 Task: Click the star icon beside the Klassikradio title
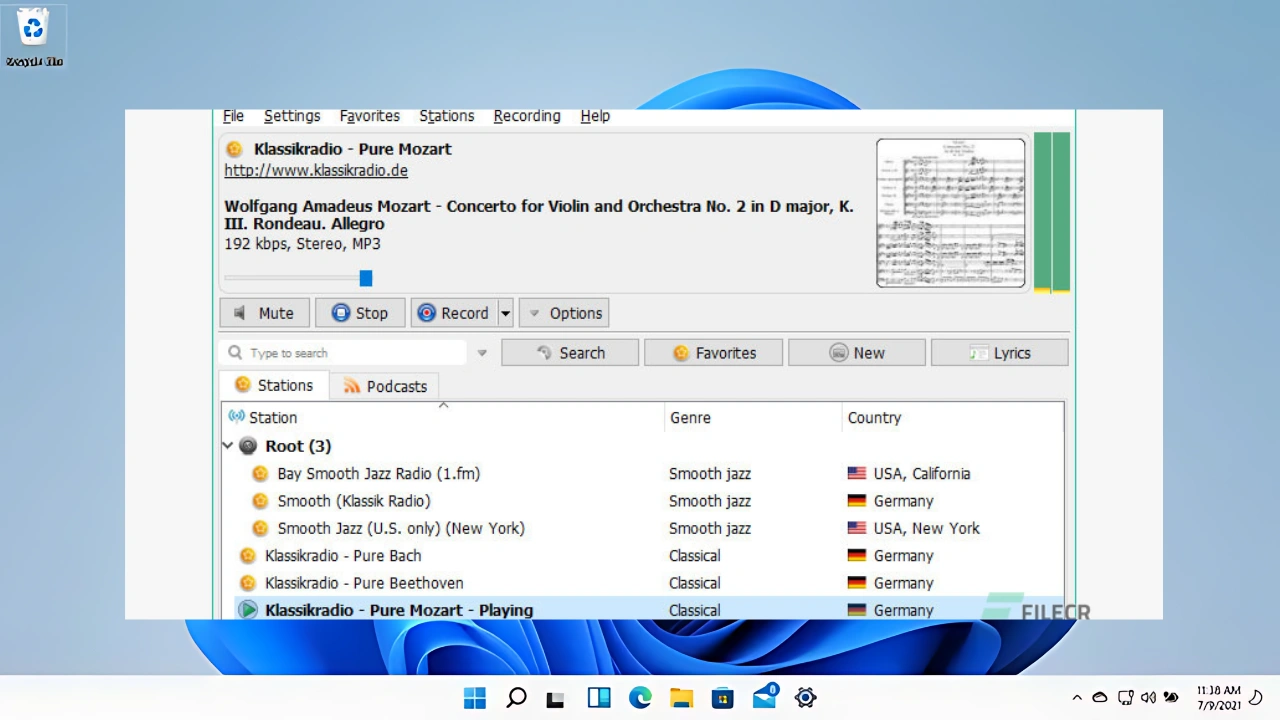[x=234, y=149]
